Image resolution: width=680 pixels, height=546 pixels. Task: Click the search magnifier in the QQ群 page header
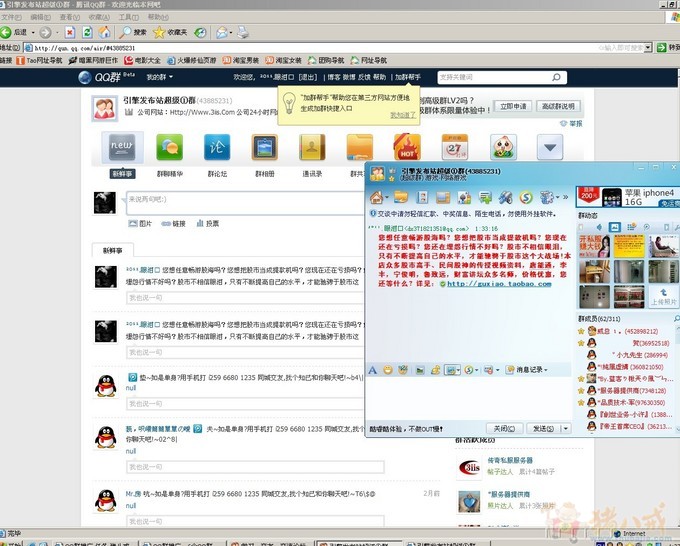556,77
